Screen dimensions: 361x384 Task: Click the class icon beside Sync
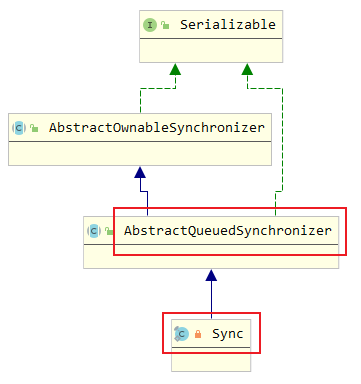[182, 334]
